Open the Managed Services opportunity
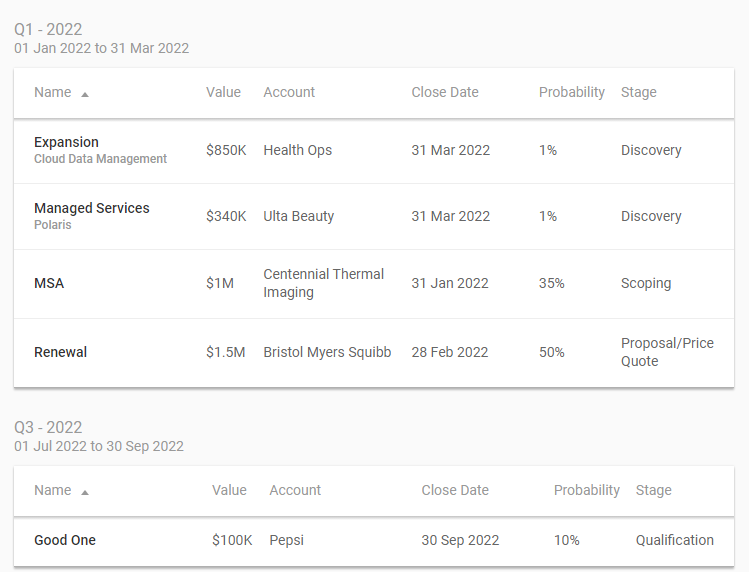Image resolution: width=749 pixels, height=572 pixels. pyautogui.click(x=91, y=208)
